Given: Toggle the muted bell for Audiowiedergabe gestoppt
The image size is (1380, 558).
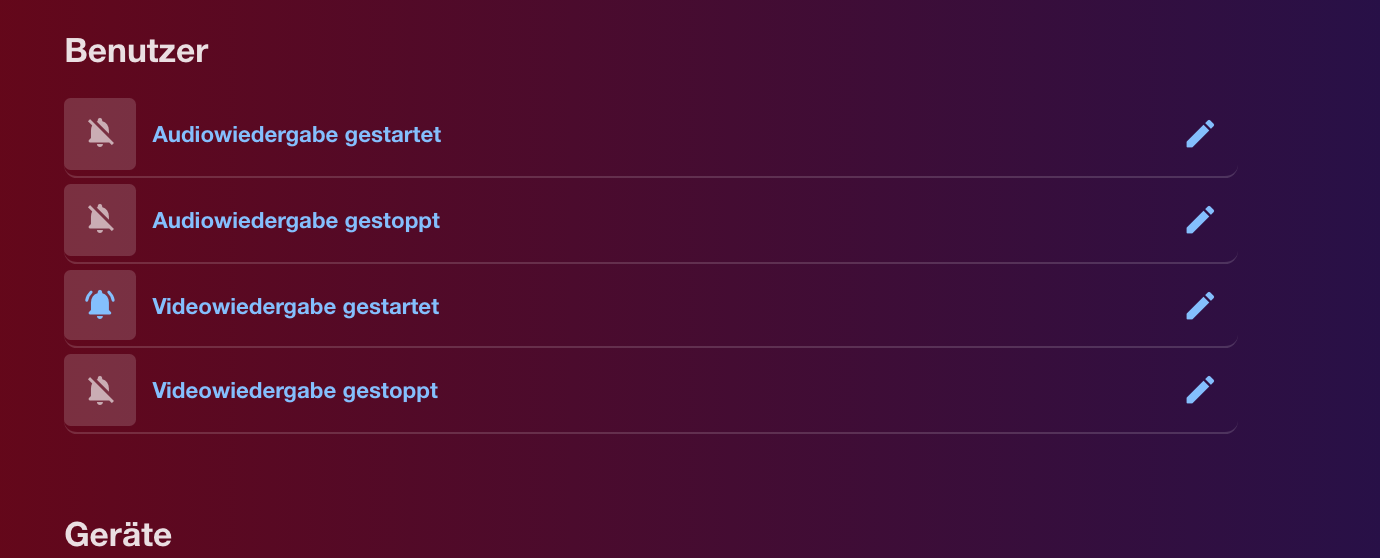Looking at the screenshot, I should [100, 220].
